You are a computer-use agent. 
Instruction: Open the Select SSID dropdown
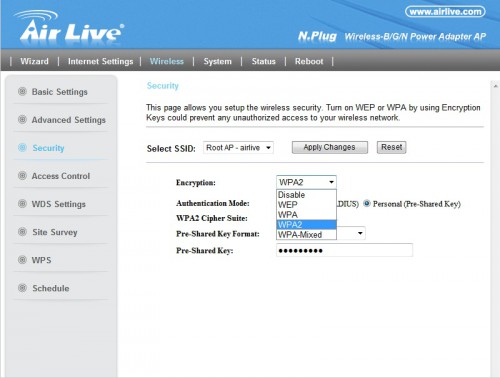tap(238, 148)
